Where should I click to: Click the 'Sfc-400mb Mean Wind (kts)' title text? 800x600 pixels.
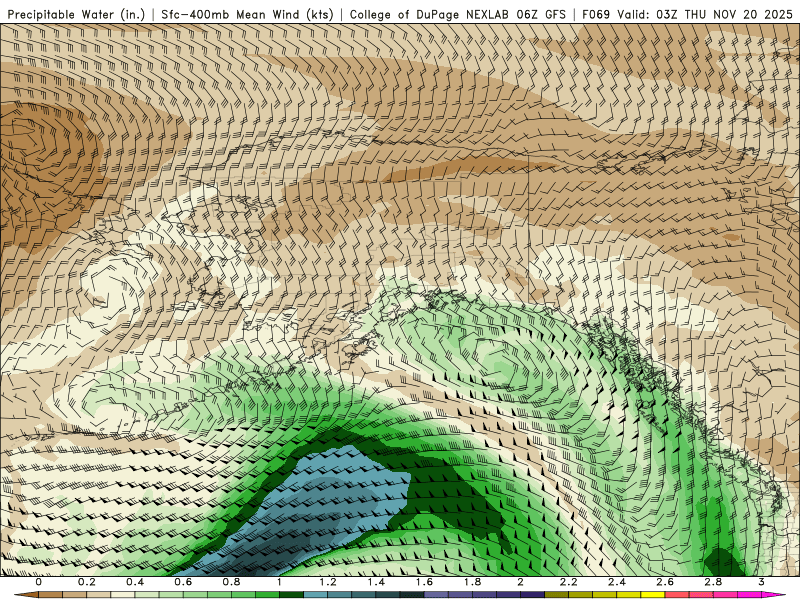coord(247,14)
